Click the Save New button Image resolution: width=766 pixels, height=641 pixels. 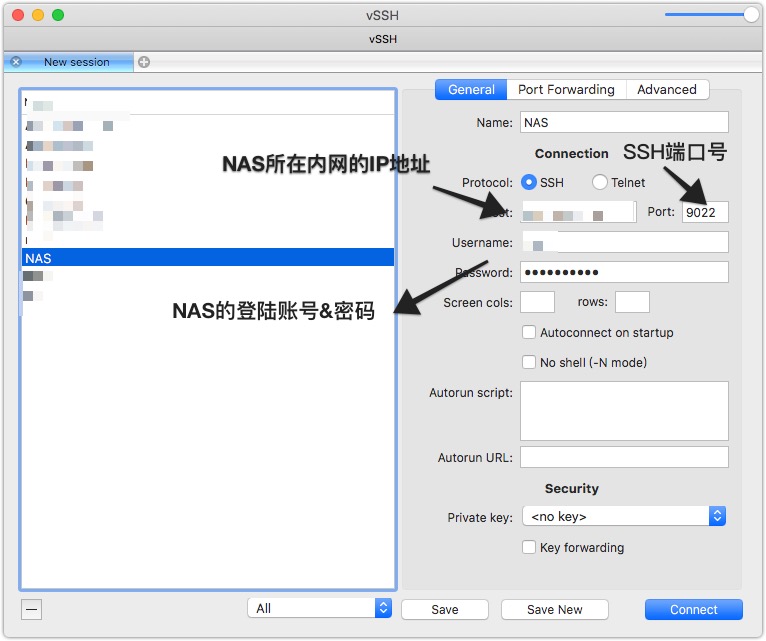[x=554, y=609]
